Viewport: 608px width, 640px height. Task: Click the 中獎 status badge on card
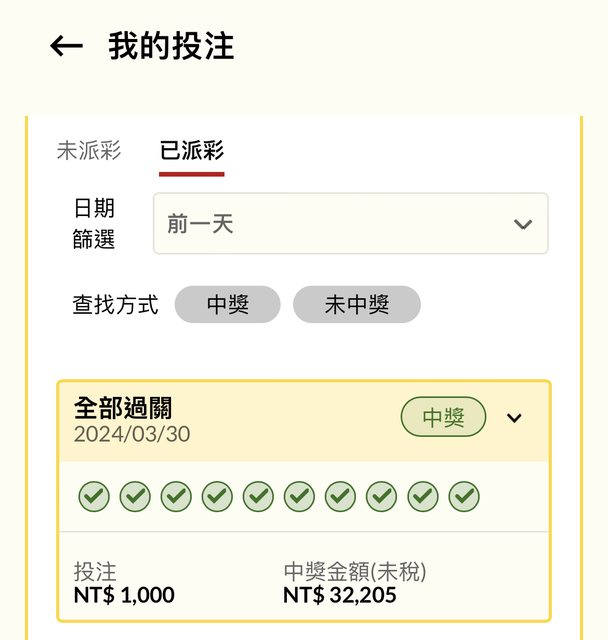point(443,417)
